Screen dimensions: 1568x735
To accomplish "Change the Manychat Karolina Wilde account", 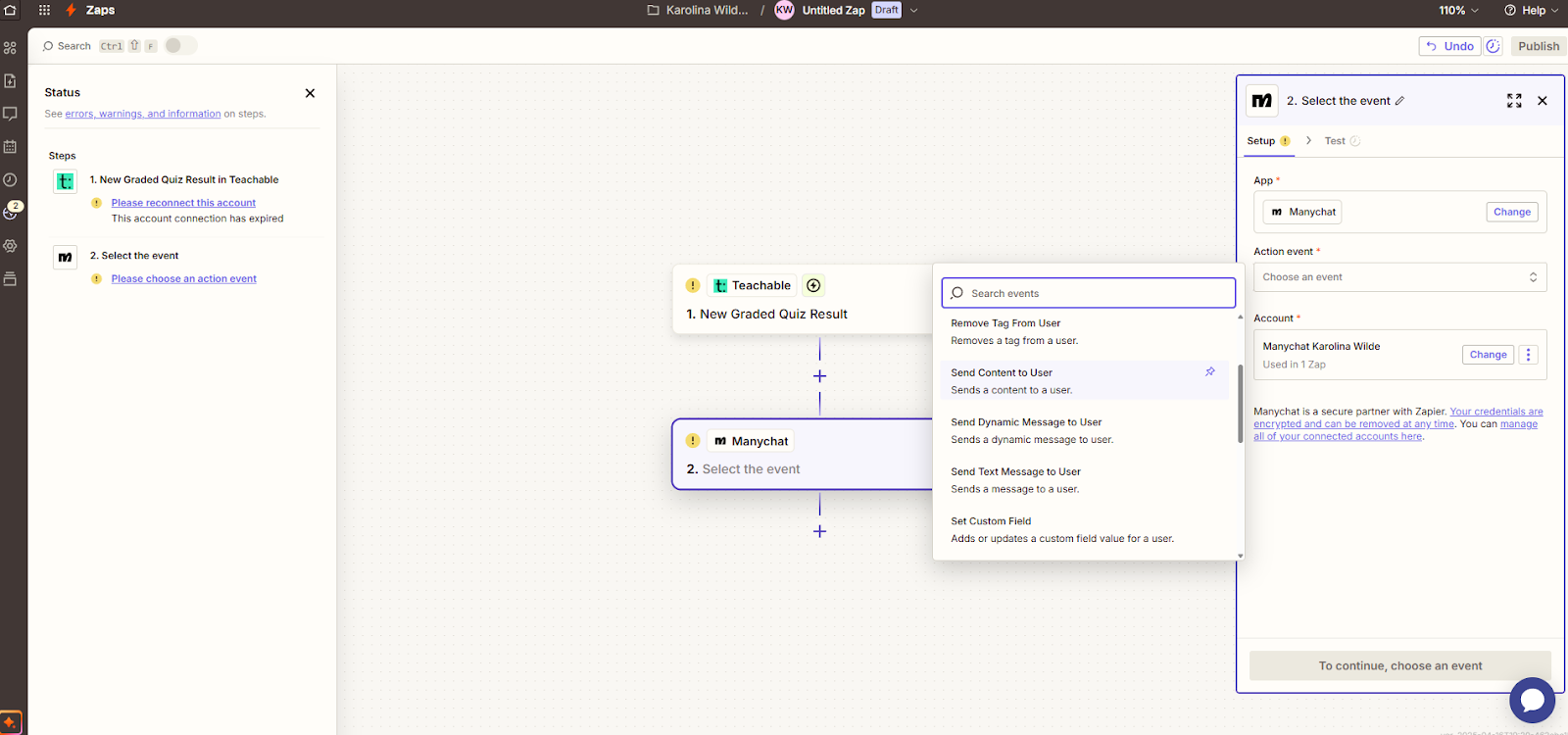I will pyautogui.click(x=1488, y=355).
